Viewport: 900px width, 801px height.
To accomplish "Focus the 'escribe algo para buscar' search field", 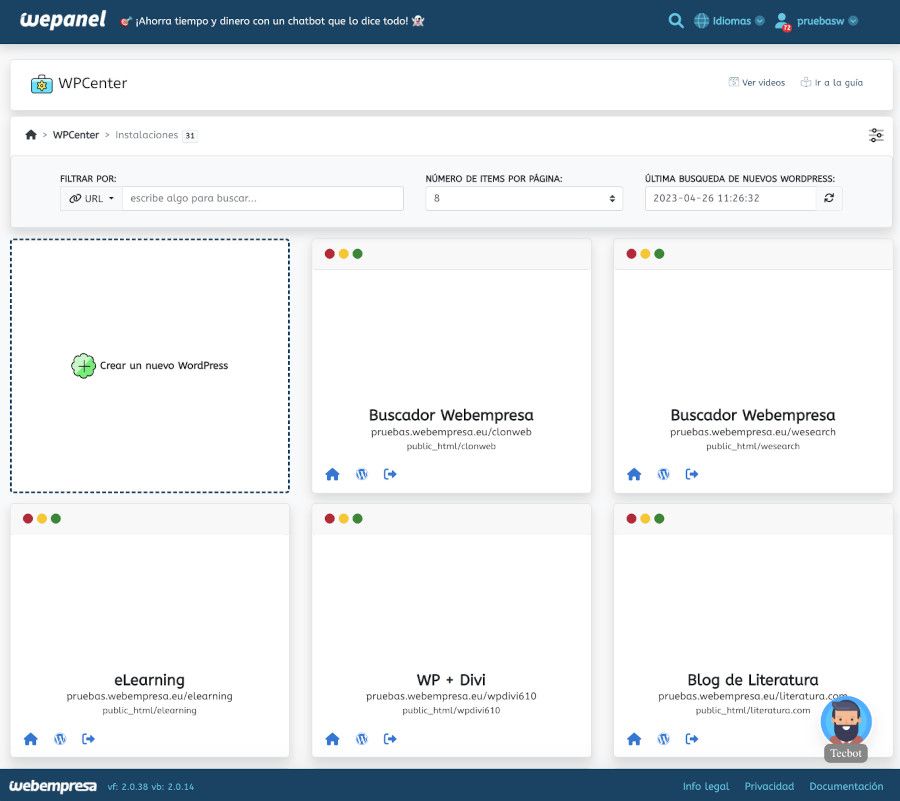I will [x=263, y=199].
